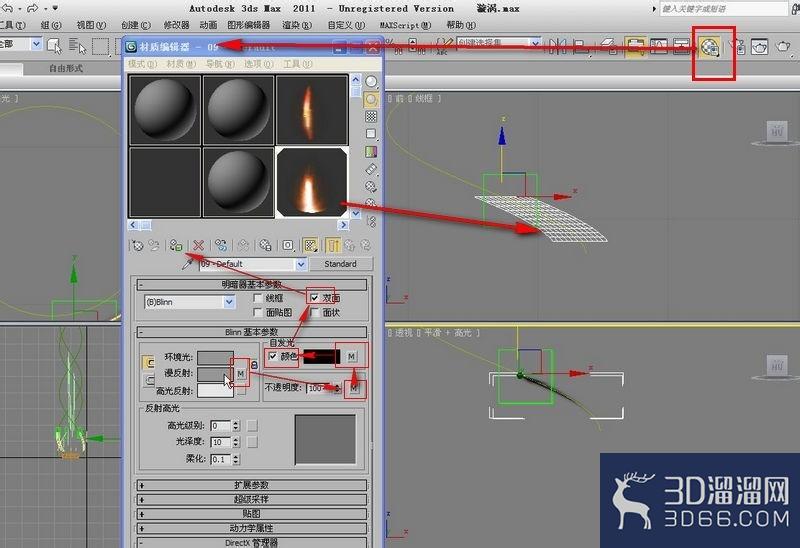This screenshot has width=800, height=548.
Task: Expand 超级采样 rollout
Action: (252, 499)
